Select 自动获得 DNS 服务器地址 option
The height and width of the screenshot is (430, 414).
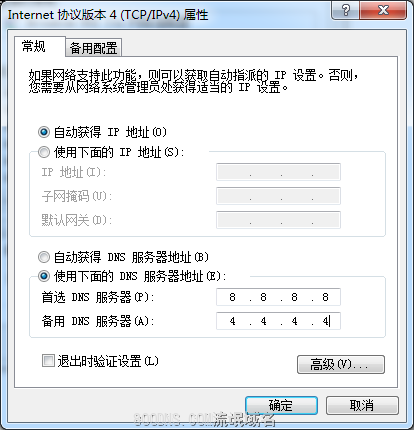(44, 257)
